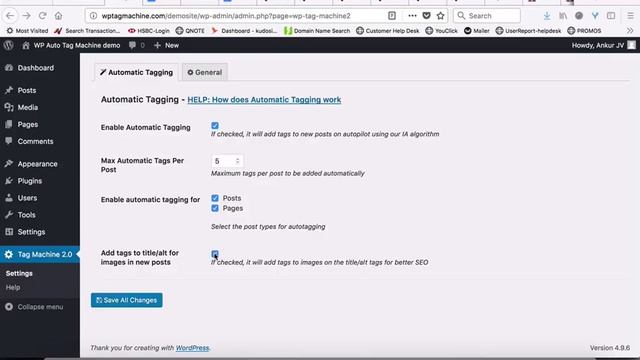640x360 pixels.
Task: Open Media in sidebar
Action: [x=40, y=107]
